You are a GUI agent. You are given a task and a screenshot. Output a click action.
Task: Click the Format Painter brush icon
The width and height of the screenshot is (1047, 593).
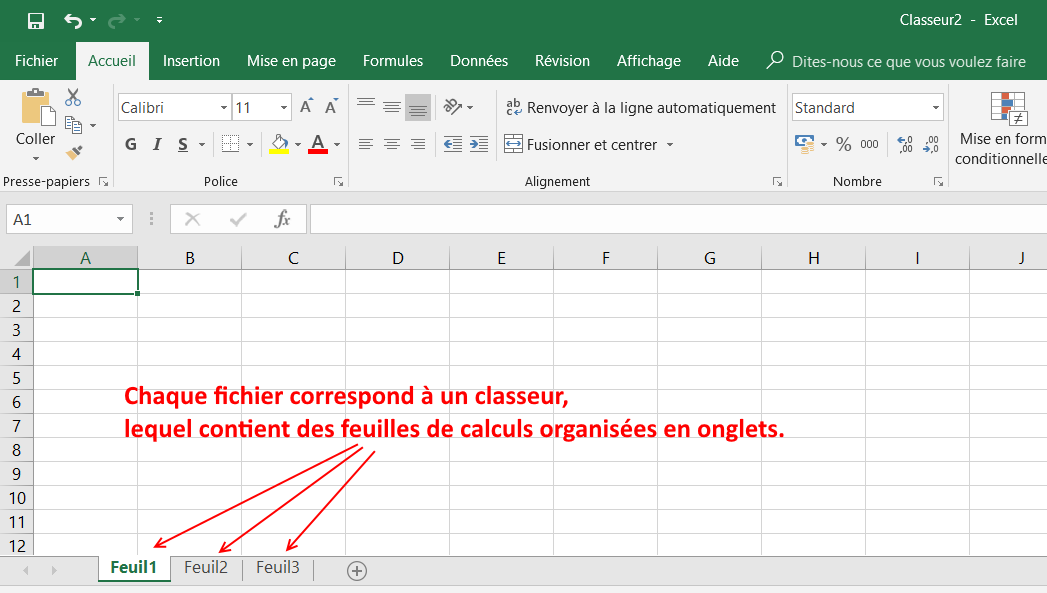(x=73, y=152)
